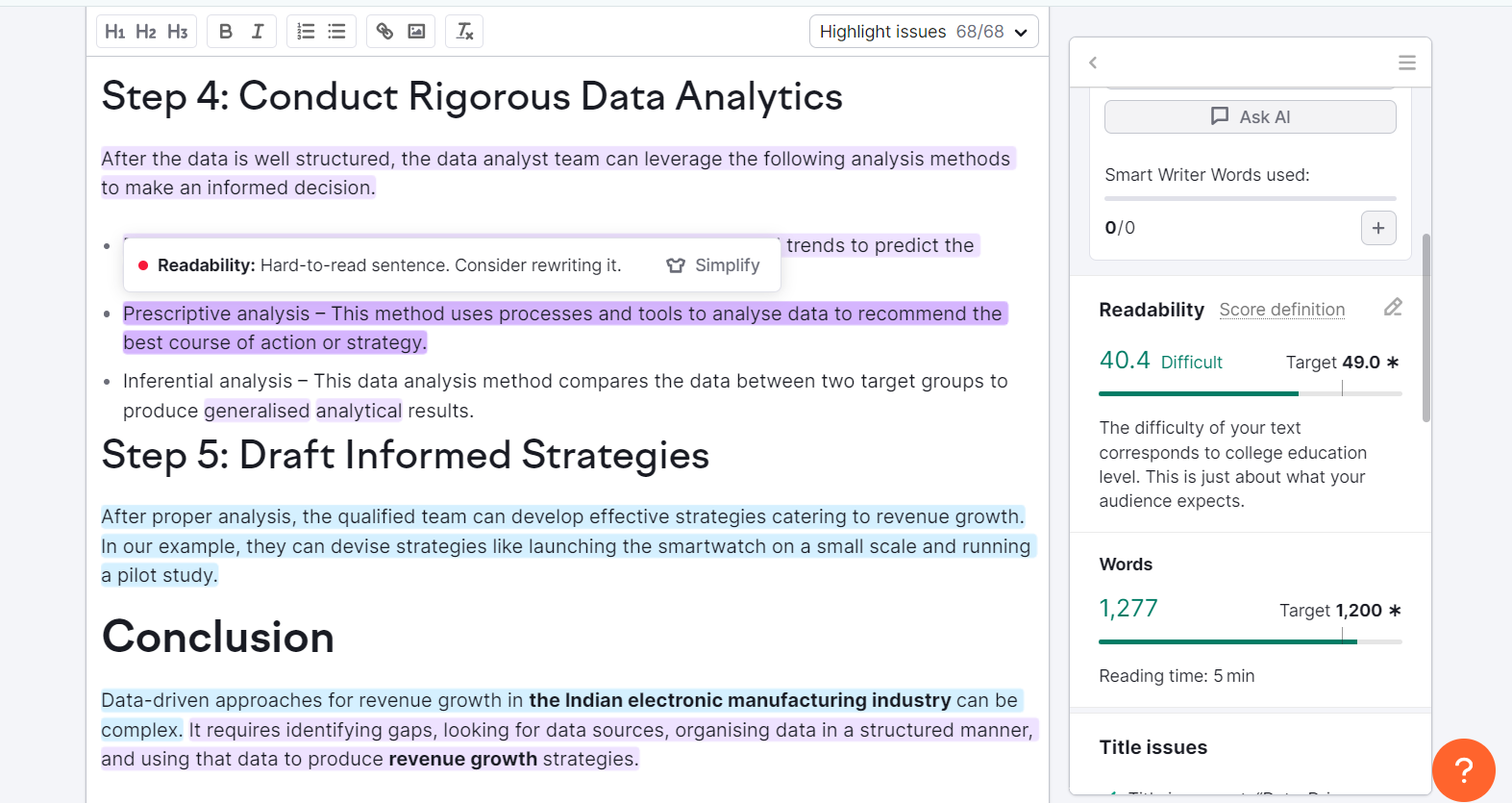Click the Ask AI button
Viewport: 1512px width, 803px height.
pyautogui.click(x=1250, y=116)
